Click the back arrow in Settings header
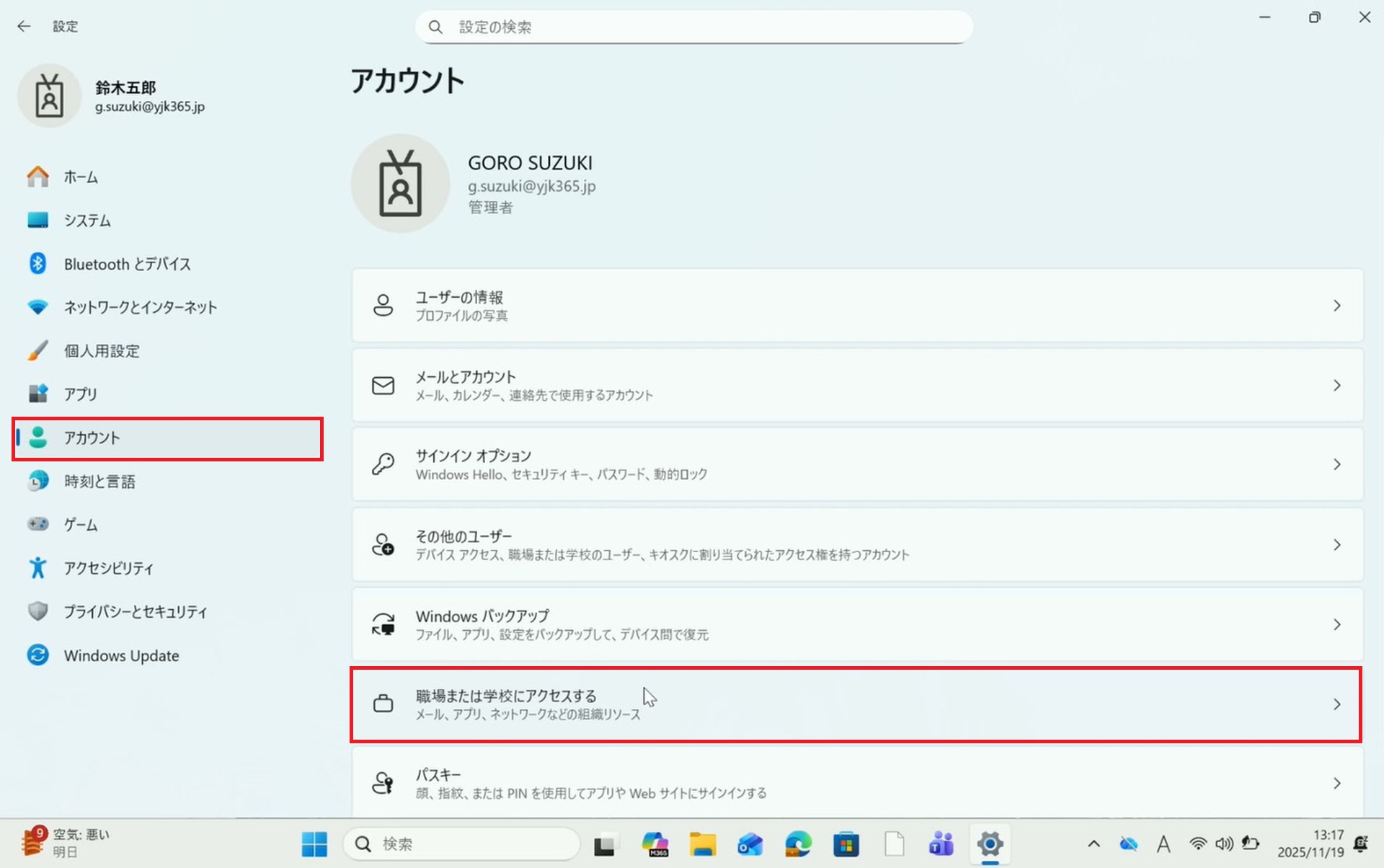This screenshot has height=868, width=1384. [x=24, y=27]
